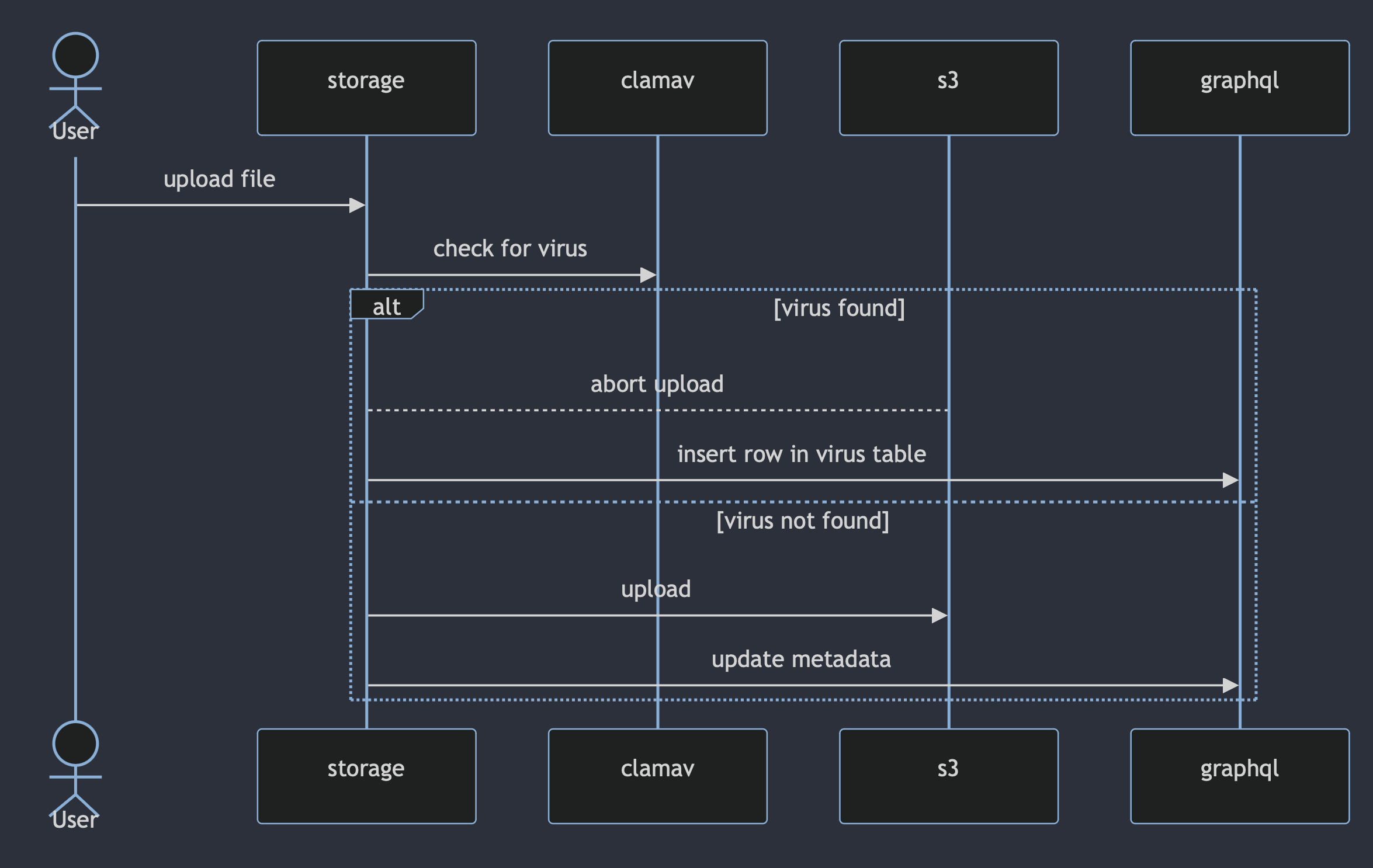Select the top storage participant box
The height and width of the screenshot is (868, 1373).
click(x=366, y=88)
